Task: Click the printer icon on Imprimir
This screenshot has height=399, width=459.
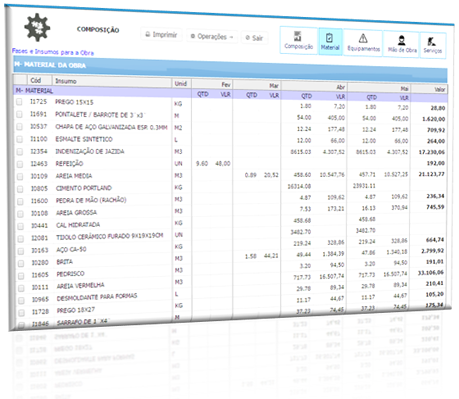Action: click(x=148, y=34)
